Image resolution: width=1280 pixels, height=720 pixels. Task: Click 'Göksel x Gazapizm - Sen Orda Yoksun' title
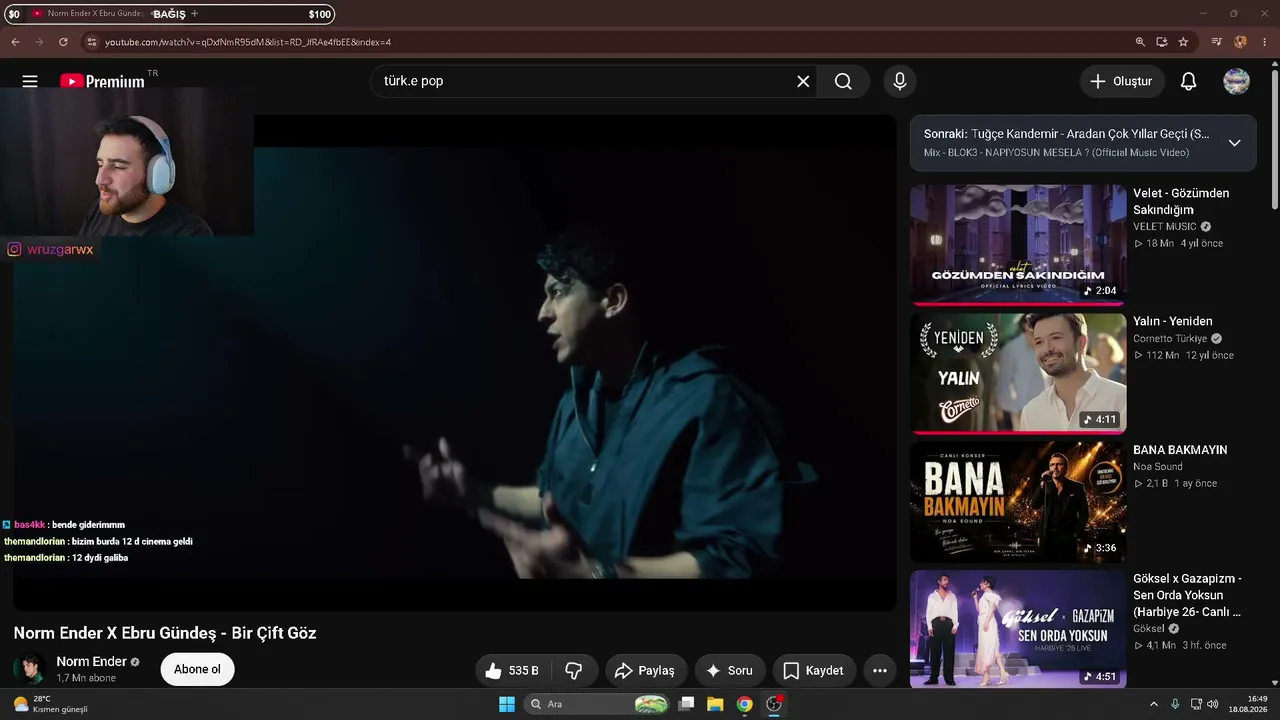(1187, 595)
